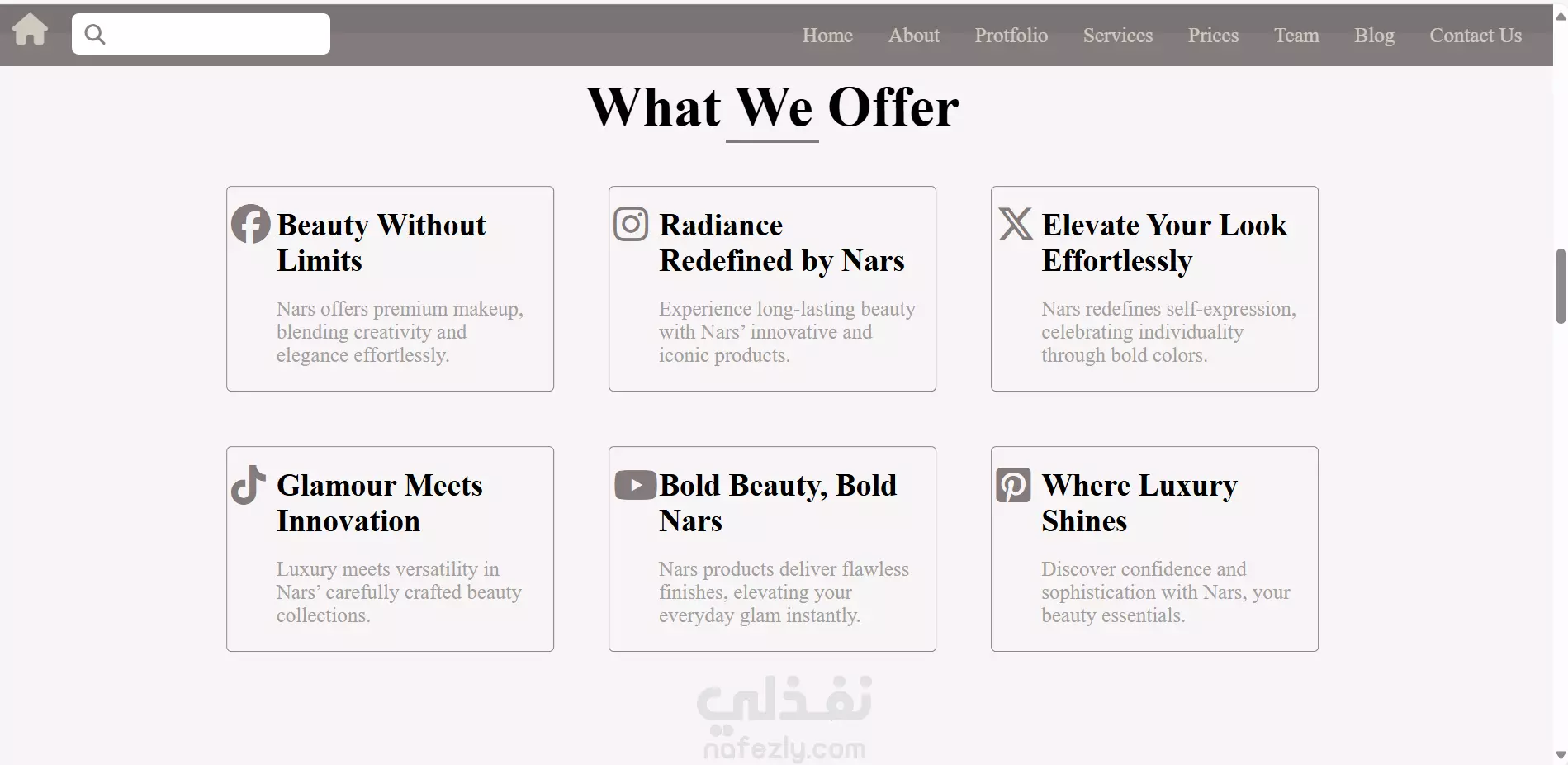This screenshot has height=765, width=1568.
Task: Click the Pinterest icon on the Luxury card
Action: click(x=1013, y=485)
